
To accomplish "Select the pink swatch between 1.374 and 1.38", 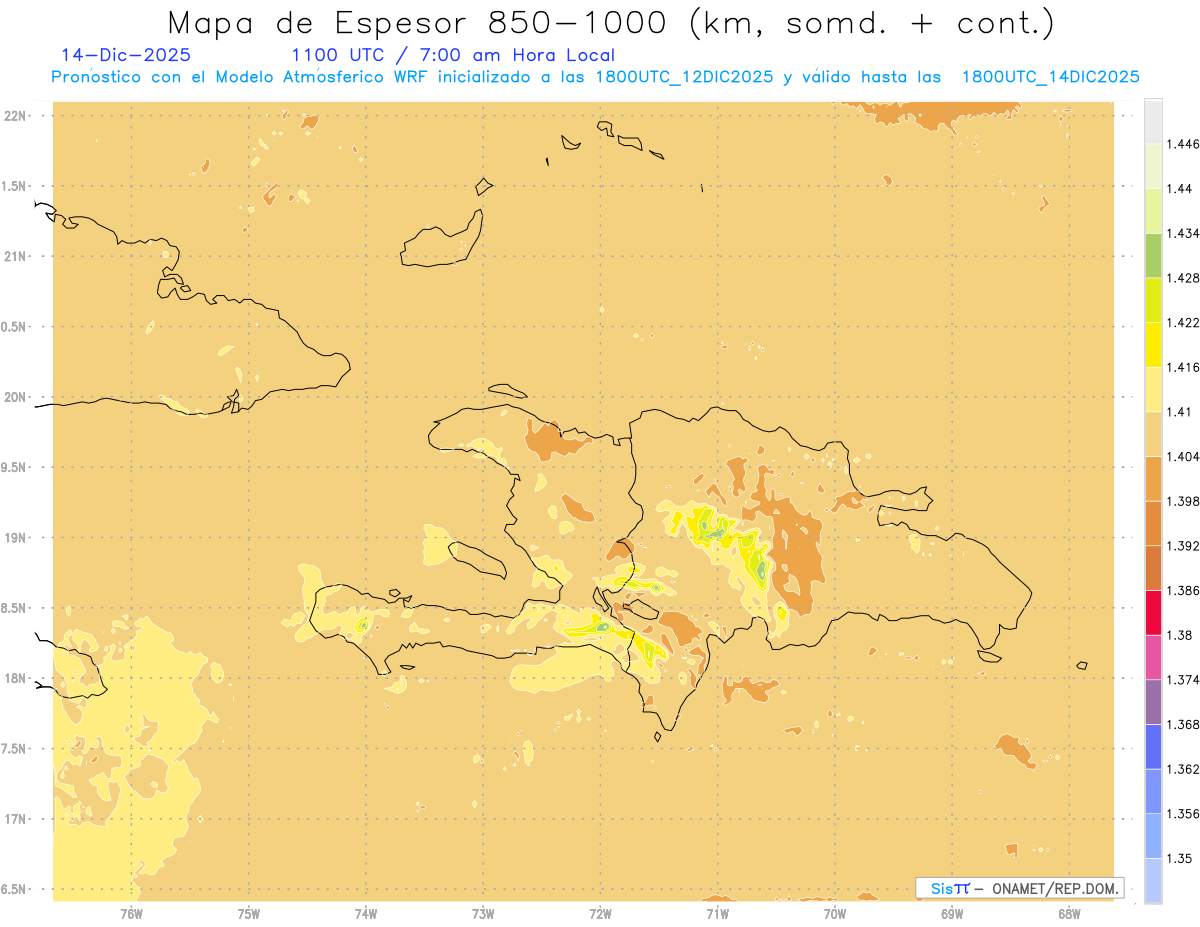I will (x=1153, y=657).
